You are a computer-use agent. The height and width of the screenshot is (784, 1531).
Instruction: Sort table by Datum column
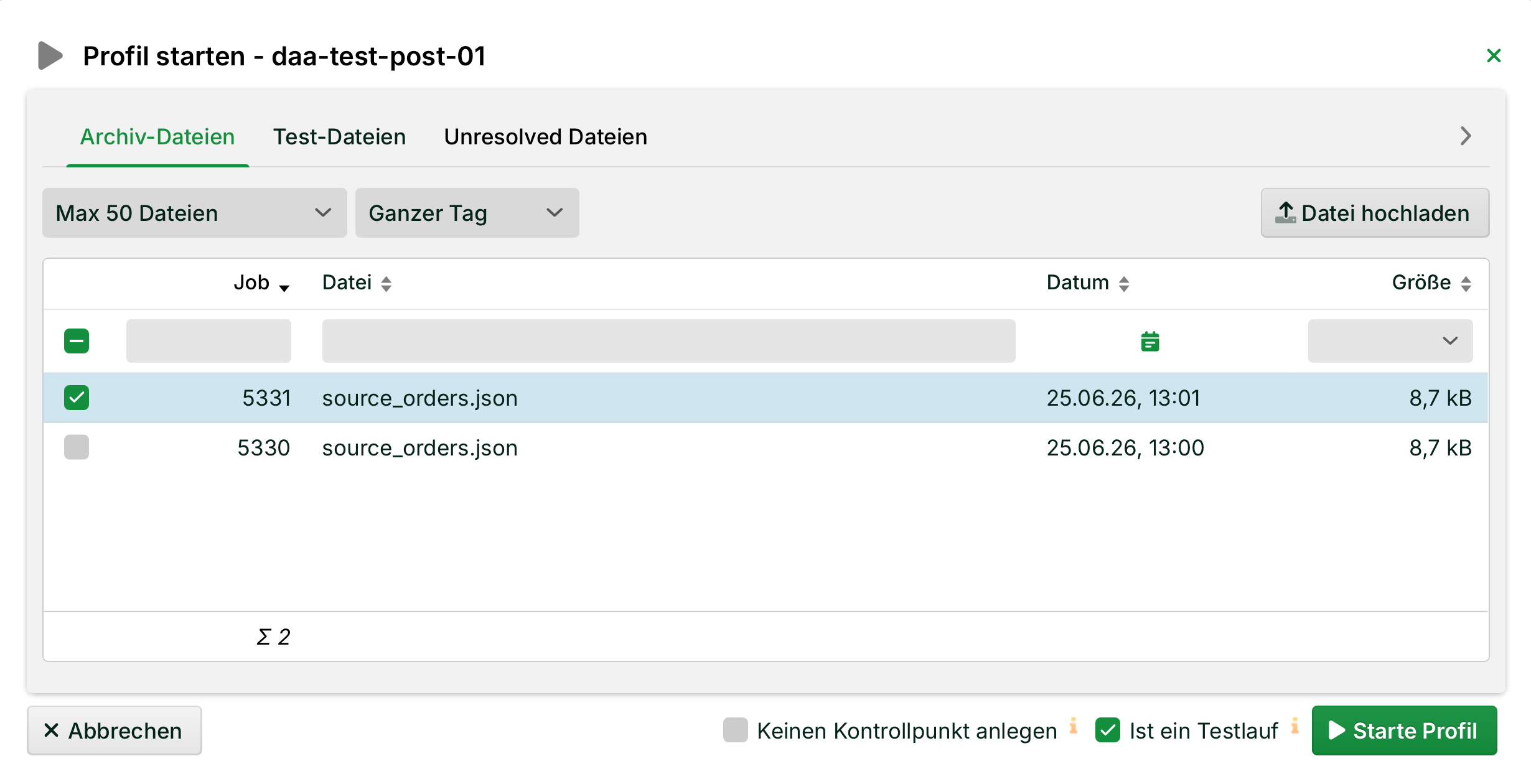1088,283
